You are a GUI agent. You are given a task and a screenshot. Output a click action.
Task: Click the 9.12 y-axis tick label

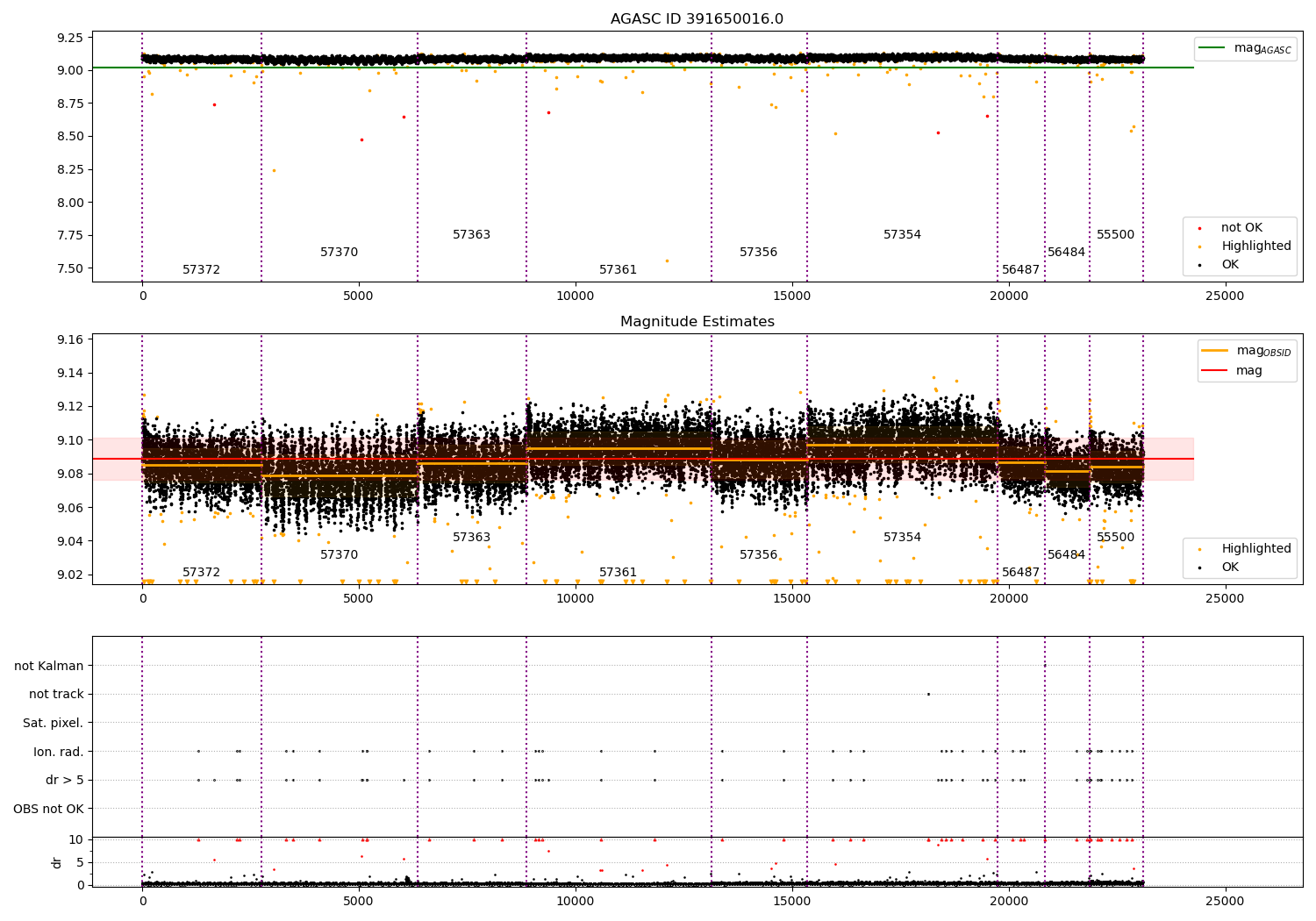[x=69, y=406]
